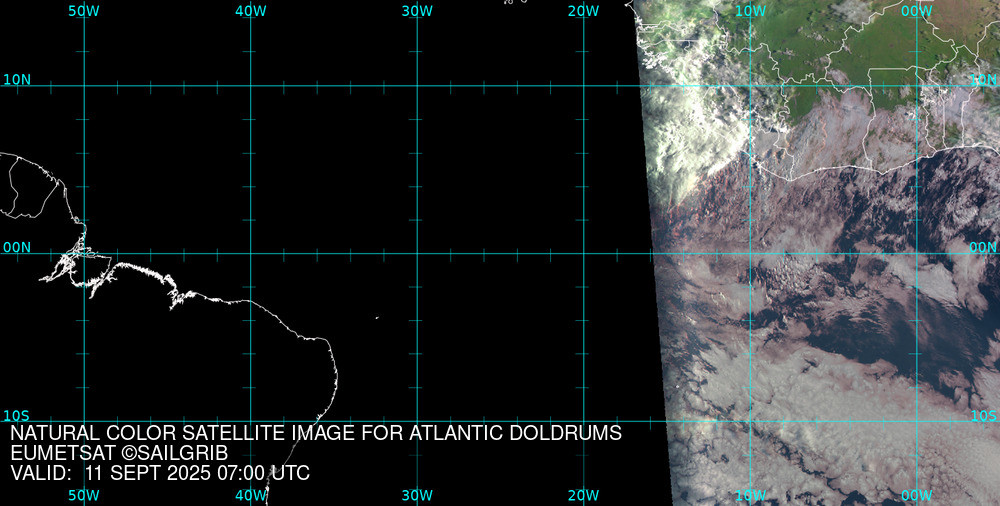1000x506 pixels.
Task: Click the 10S latitude label on left
Action: coord(16,415)
